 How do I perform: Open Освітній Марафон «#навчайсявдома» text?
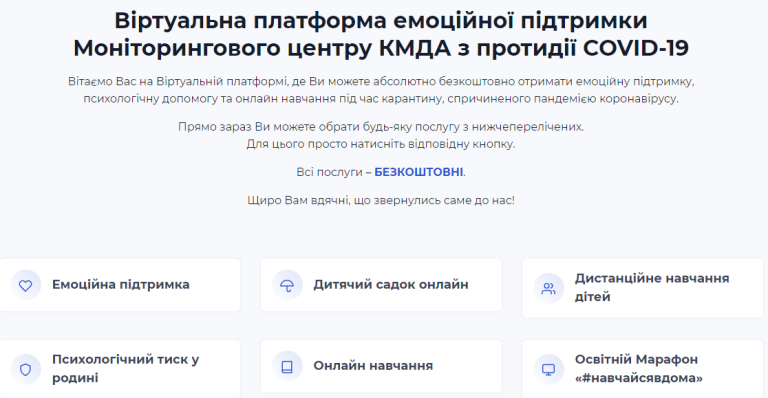pos(639,369)
